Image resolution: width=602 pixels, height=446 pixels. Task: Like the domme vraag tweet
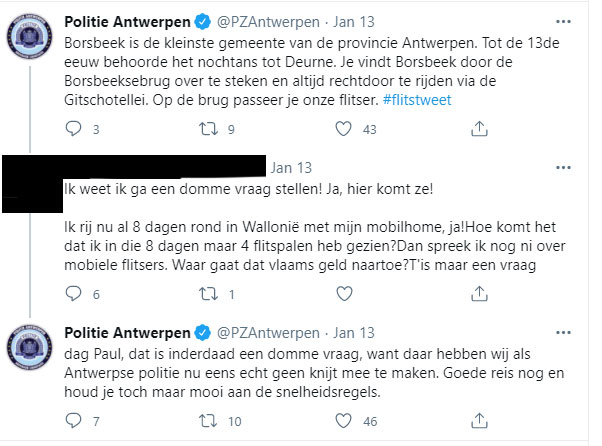(344, 294)
